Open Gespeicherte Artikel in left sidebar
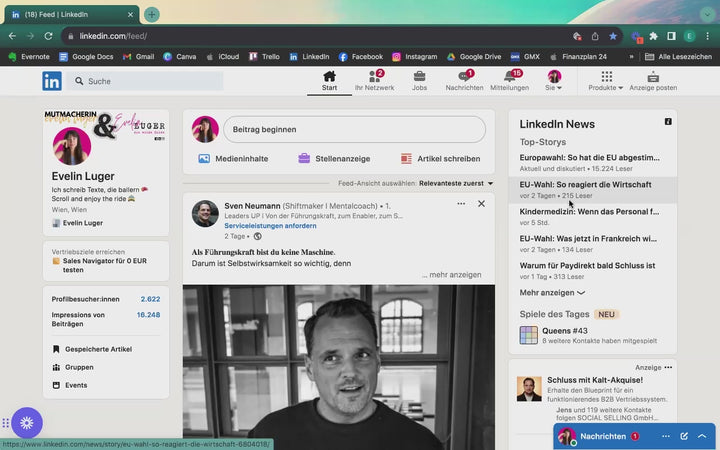Screen dimensions: 720x450 [x=98, y=349]
